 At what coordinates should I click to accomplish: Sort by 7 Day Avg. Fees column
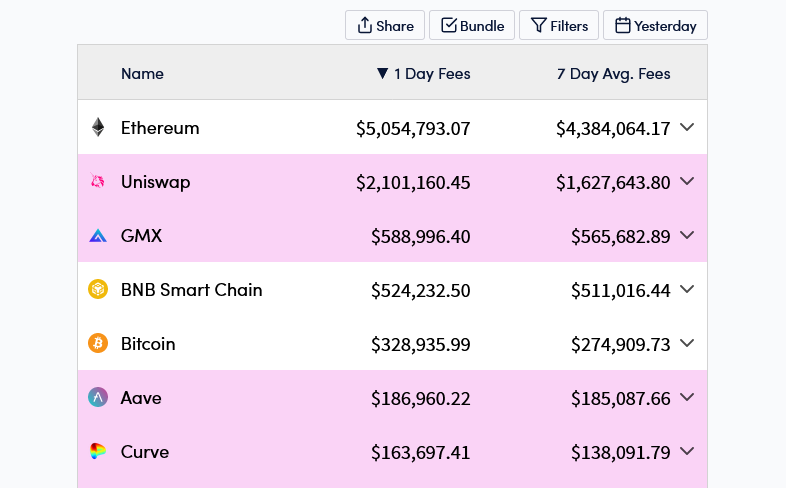point(613,74)
